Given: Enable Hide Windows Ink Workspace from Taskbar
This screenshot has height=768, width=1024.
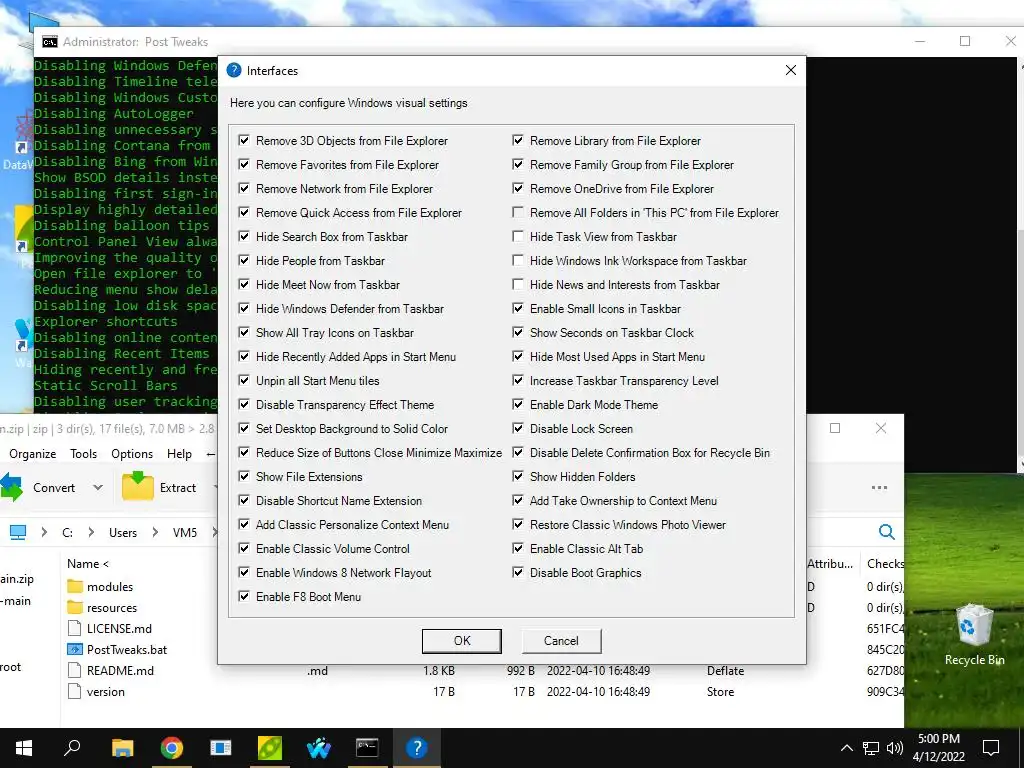Looking at the screenshot, I should click(518, 261).
